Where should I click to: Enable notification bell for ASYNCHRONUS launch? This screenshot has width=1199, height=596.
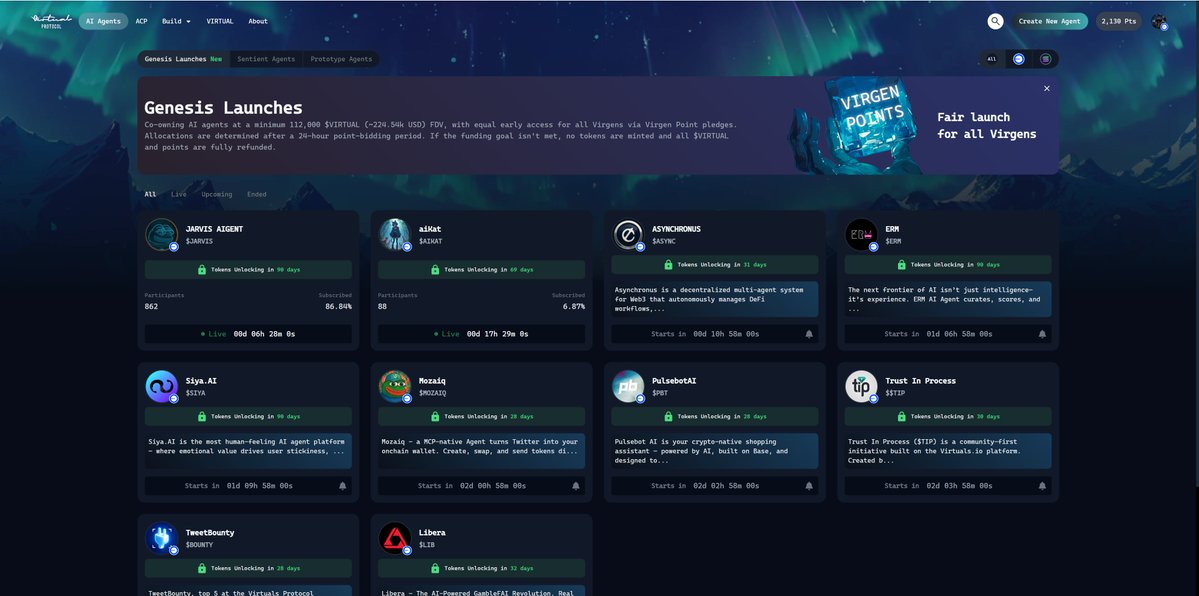pyautogui.click(x=809, y=334)
